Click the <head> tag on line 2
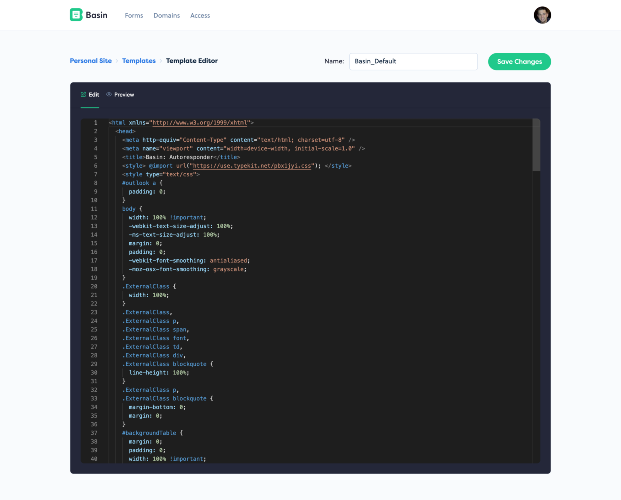This screenshot has width=621, height=500. 126,131
